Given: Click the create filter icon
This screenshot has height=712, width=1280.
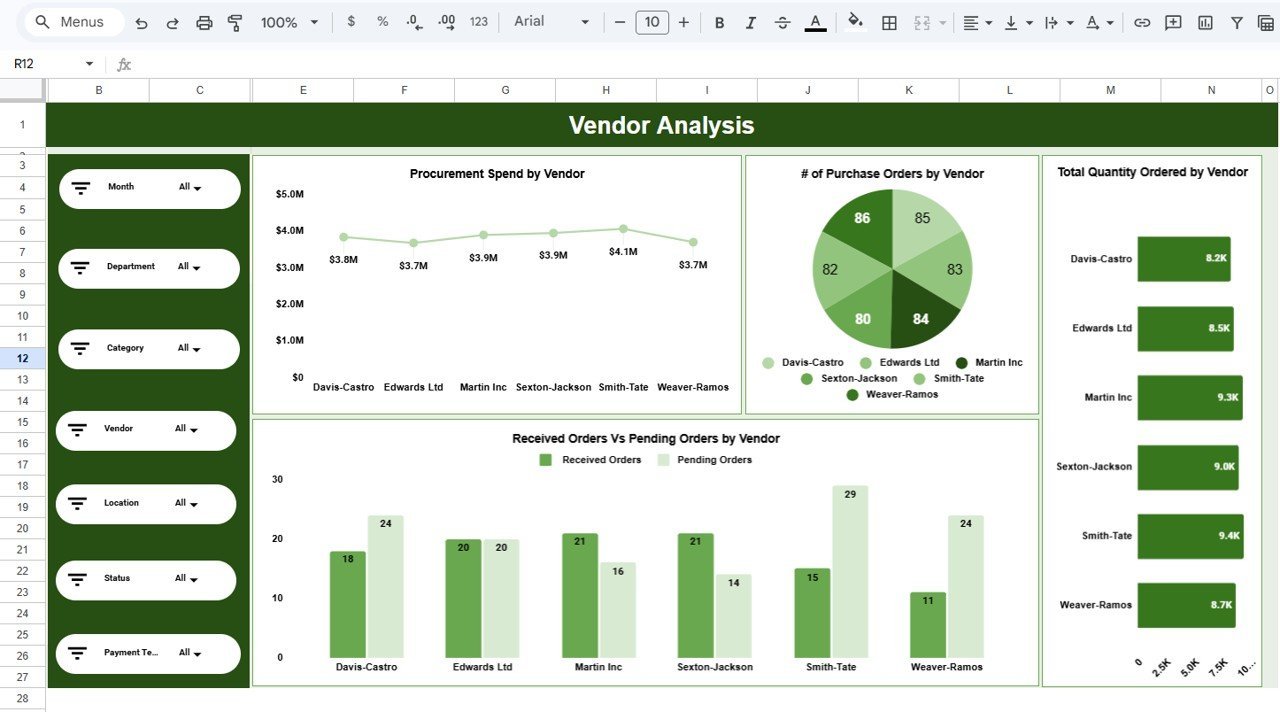Looking at the screenshot, I should [x=1237, y=22].
